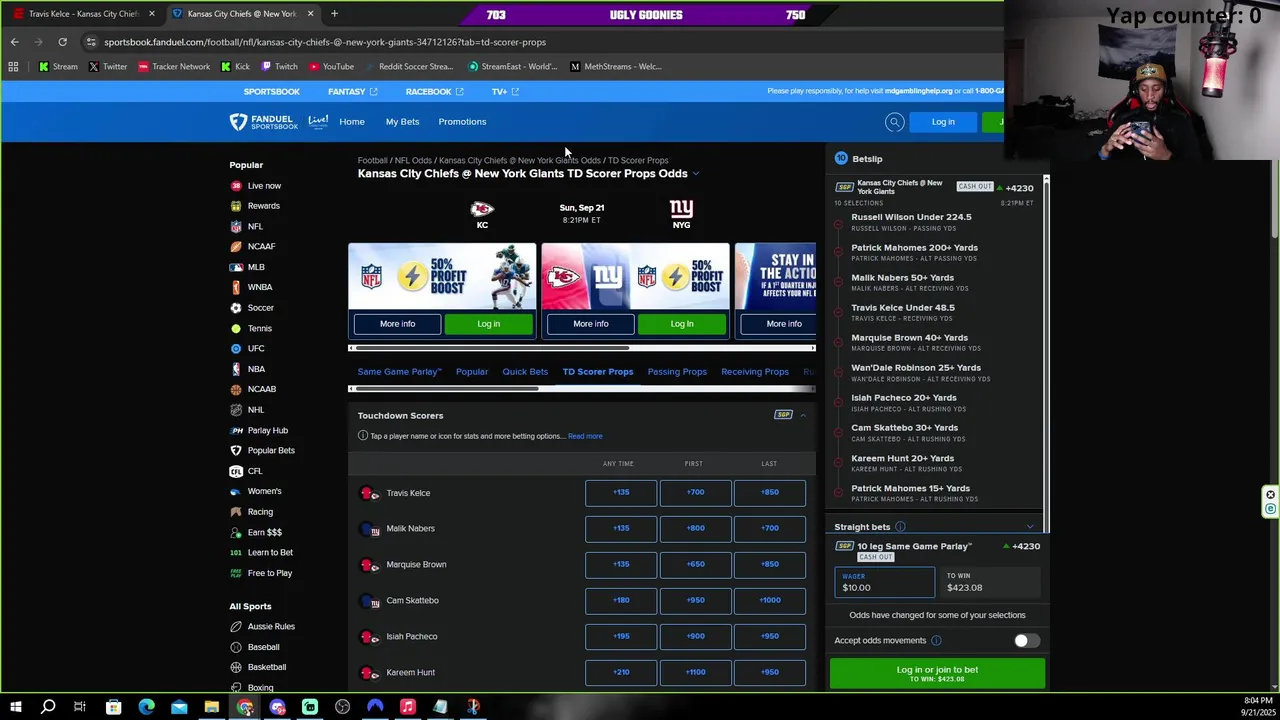This screenshot has height=720, width=1280.
Task: Remove Isiah Pacheco 20+ Yards leg
Action: (x=838, y=405)
